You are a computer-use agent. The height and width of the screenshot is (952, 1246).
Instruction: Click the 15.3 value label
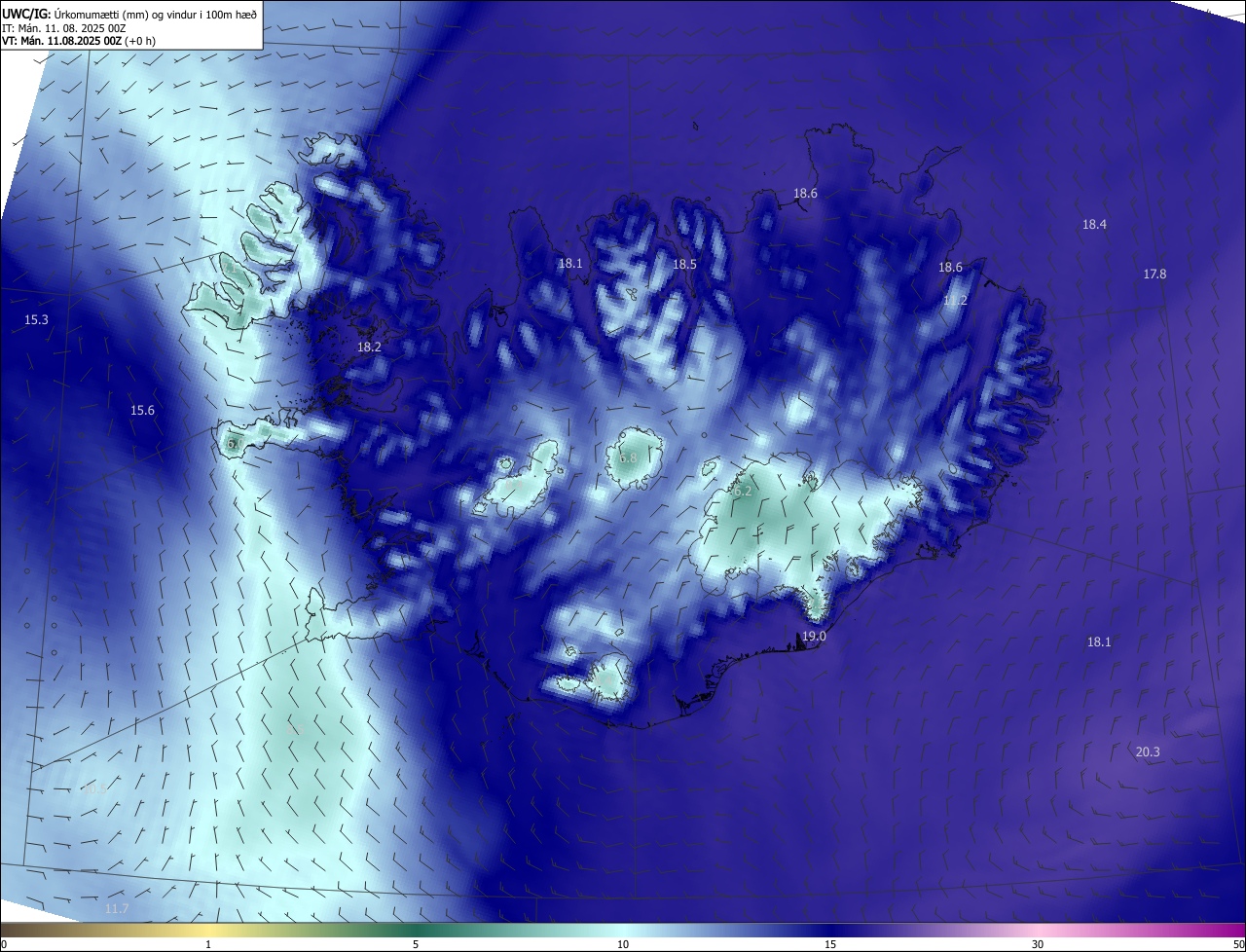pos(36,320)
